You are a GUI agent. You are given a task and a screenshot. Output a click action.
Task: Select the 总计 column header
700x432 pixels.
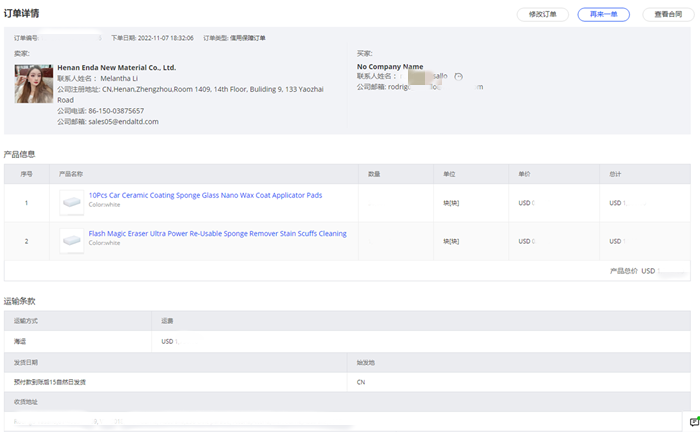[615, 174]
